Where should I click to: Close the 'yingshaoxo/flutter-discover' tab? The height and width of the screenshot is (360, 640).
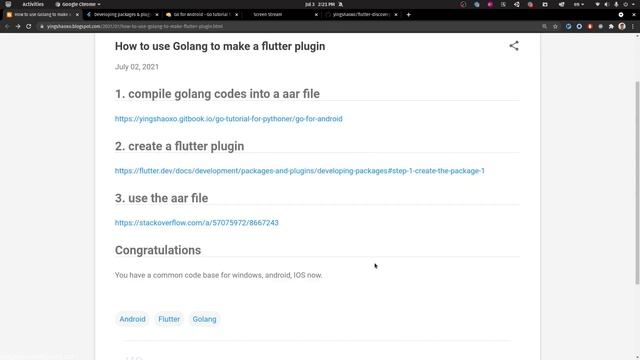(x=396, y=14)
